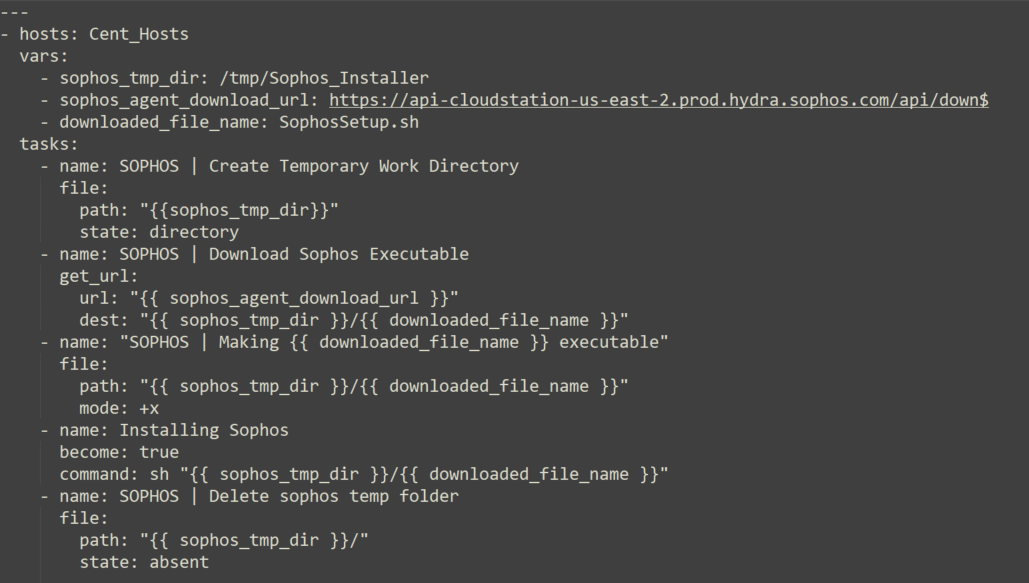Click the dest line under get_url

353,320
